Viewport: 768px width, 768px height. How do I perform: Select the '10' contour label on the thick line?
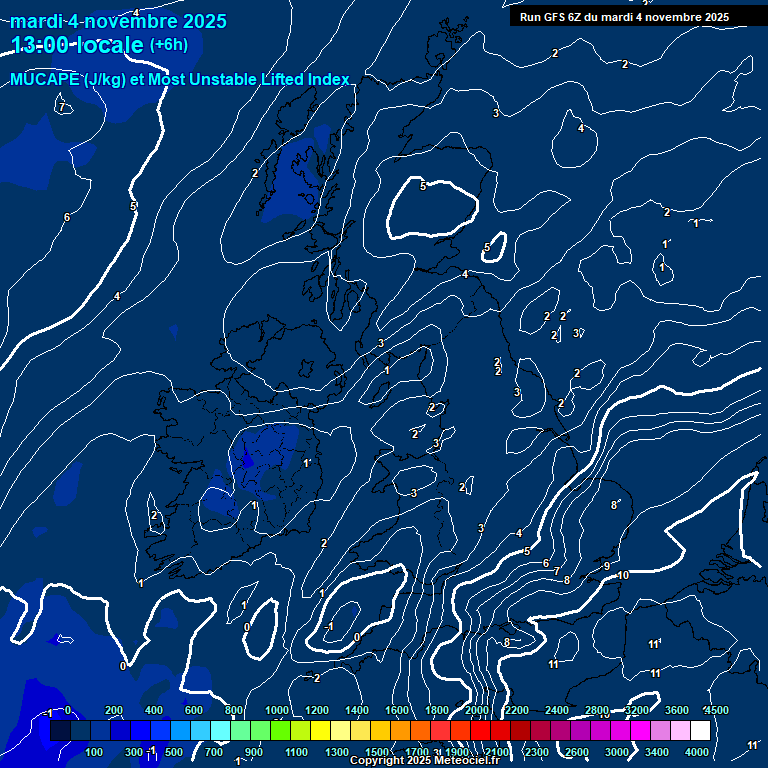(x=623, y=575)
